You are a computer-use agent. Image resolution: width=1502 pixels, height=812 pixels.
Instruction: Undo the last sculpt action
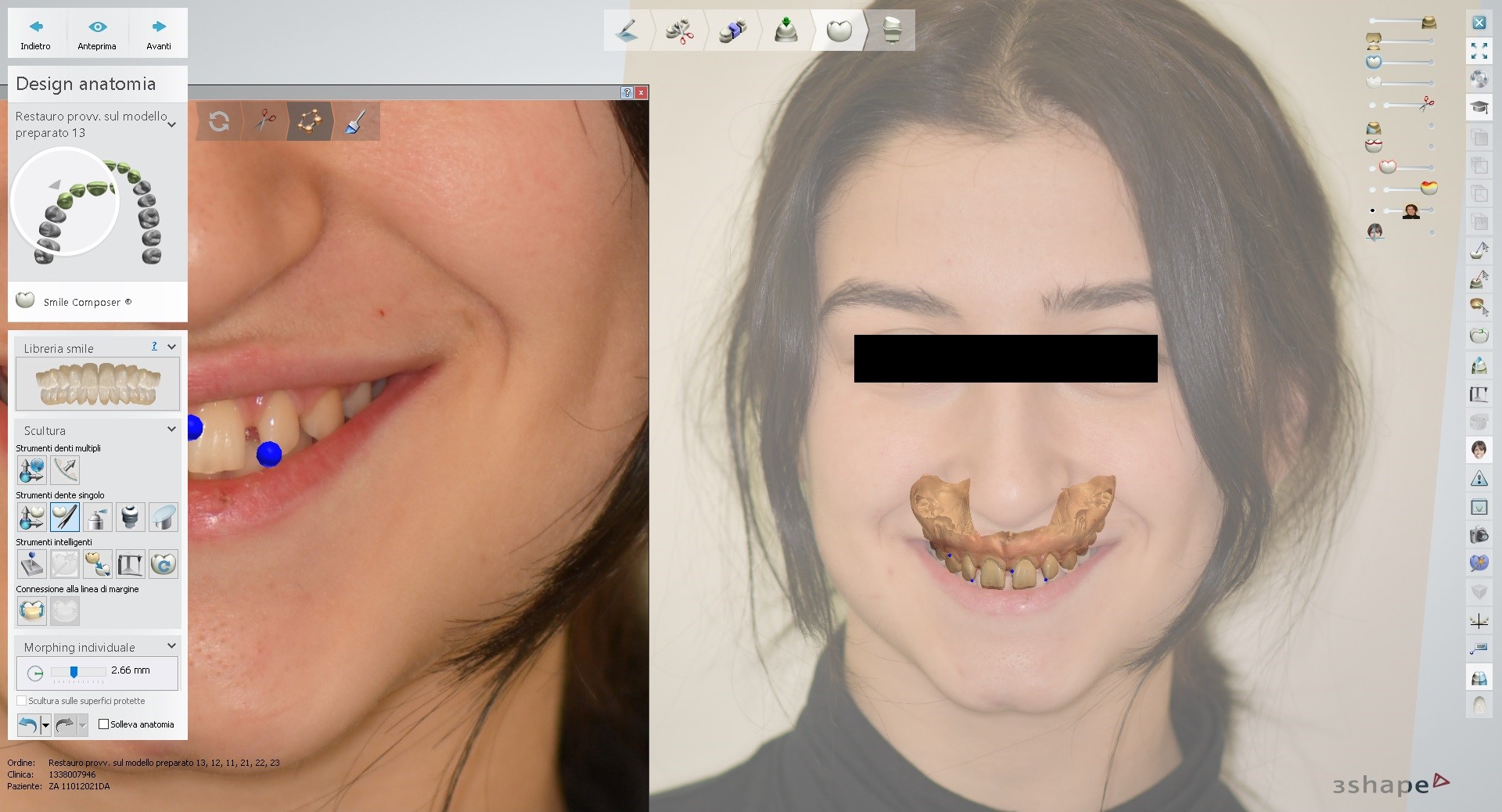tap(28, 725)
